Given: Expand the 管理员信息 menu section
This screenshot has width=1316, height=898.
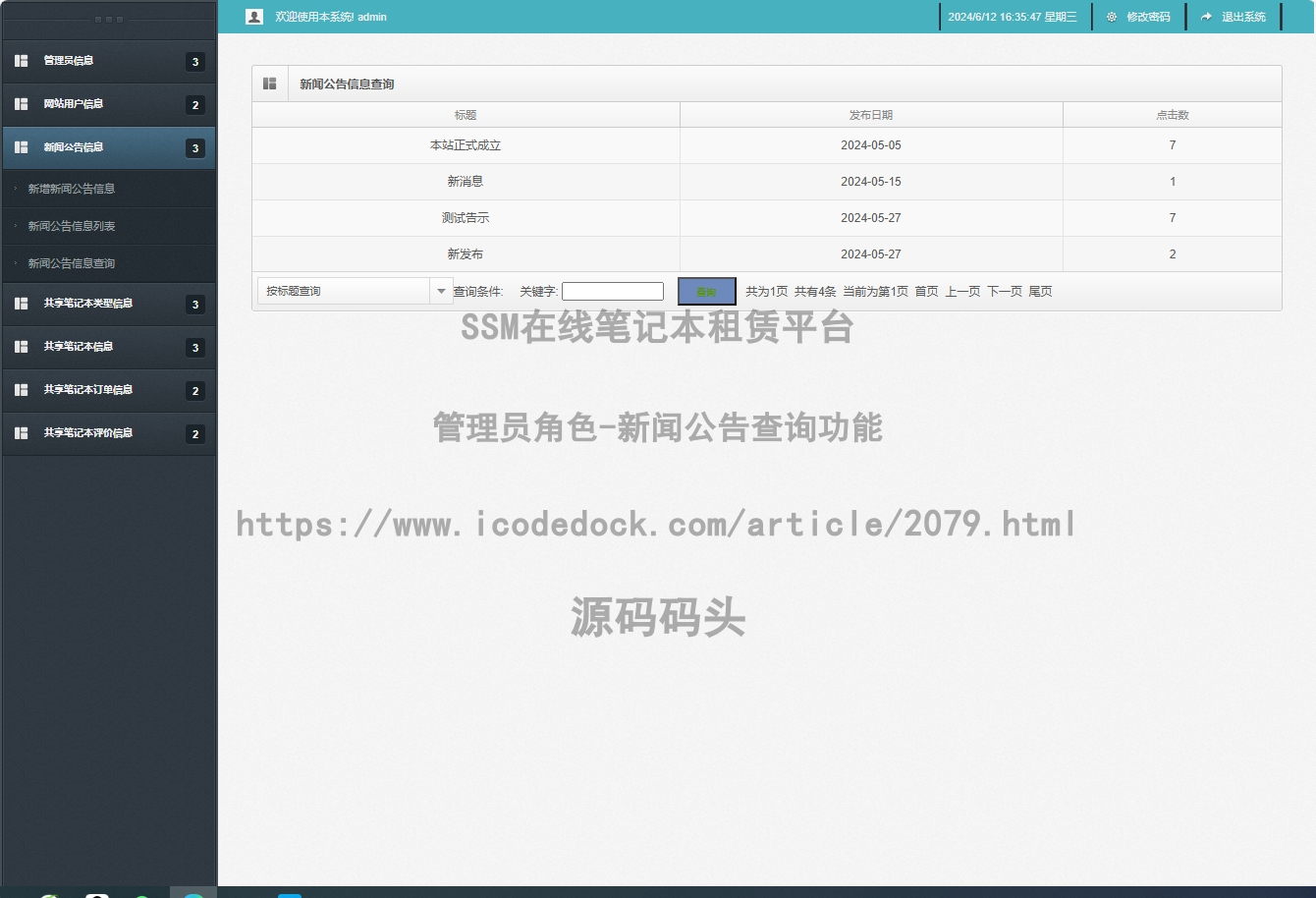Looking at the screenshot, I should (x=109, y=61).
